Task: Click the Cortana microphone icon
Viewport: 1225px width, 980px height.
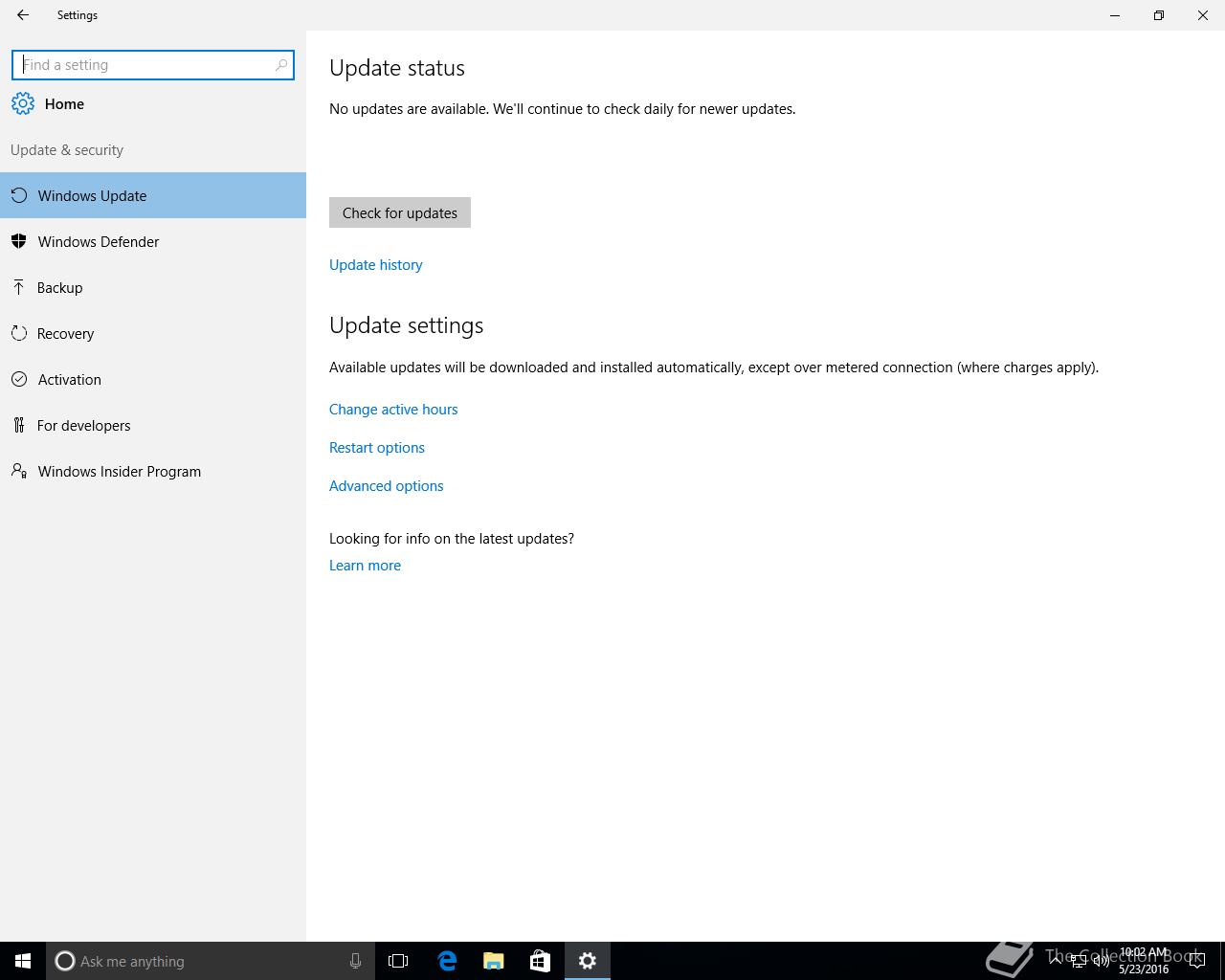Action: click(355, 961)
